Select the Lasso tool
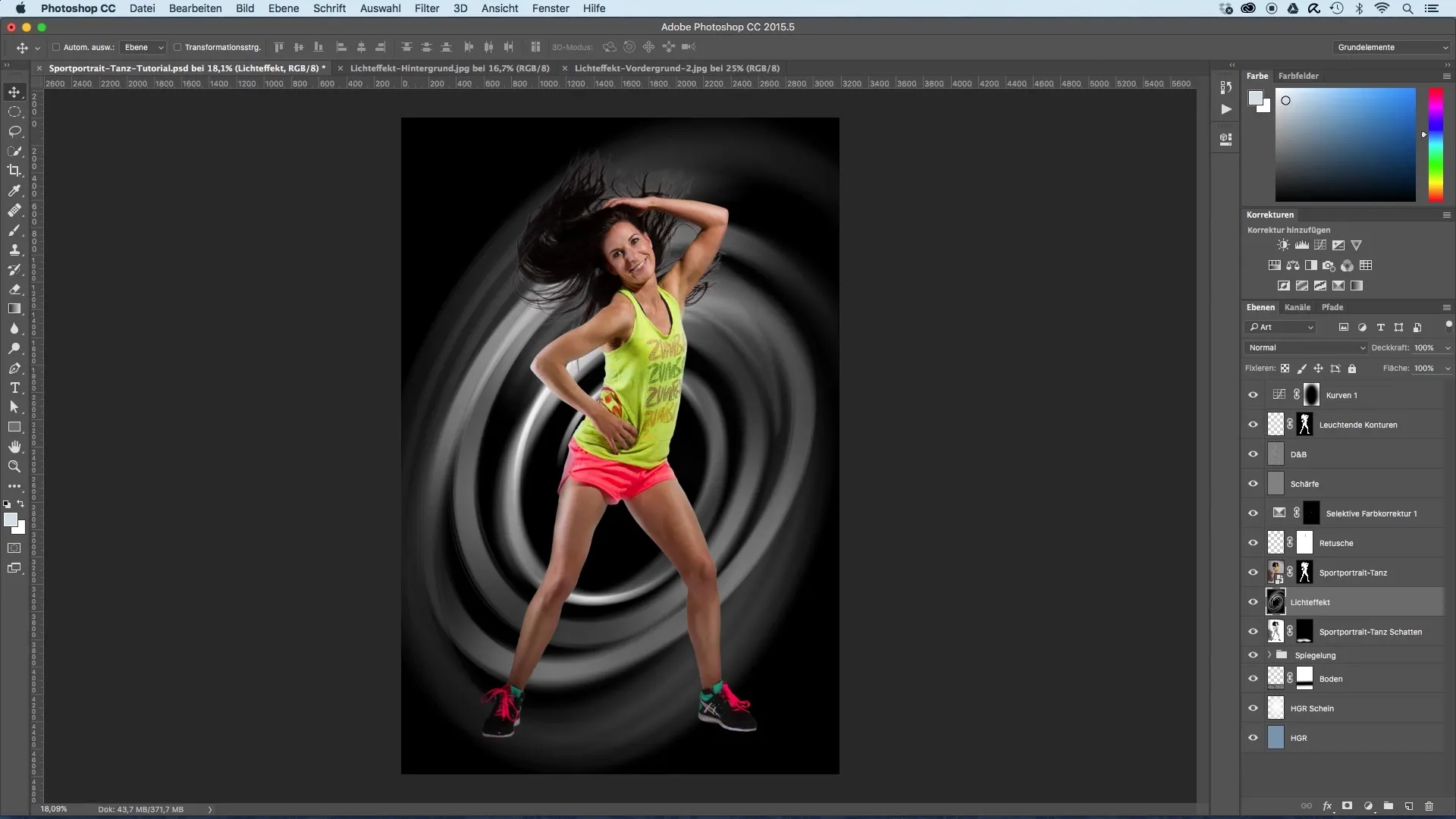 (x=14, y=131)
